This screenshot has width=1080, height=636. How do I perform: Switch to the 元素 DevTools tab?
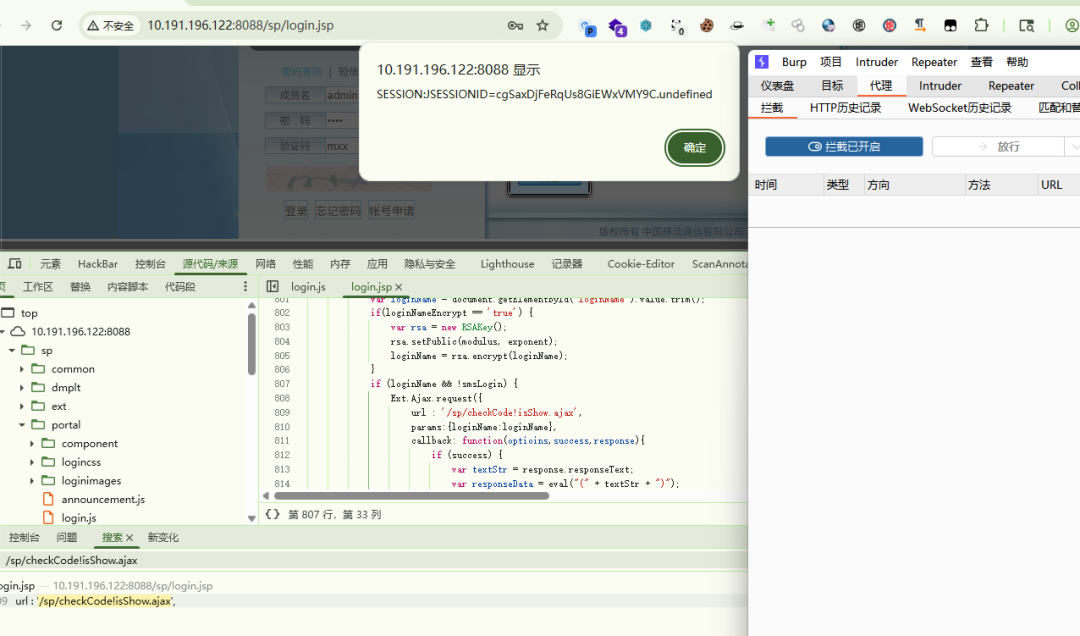click(50, 264)
